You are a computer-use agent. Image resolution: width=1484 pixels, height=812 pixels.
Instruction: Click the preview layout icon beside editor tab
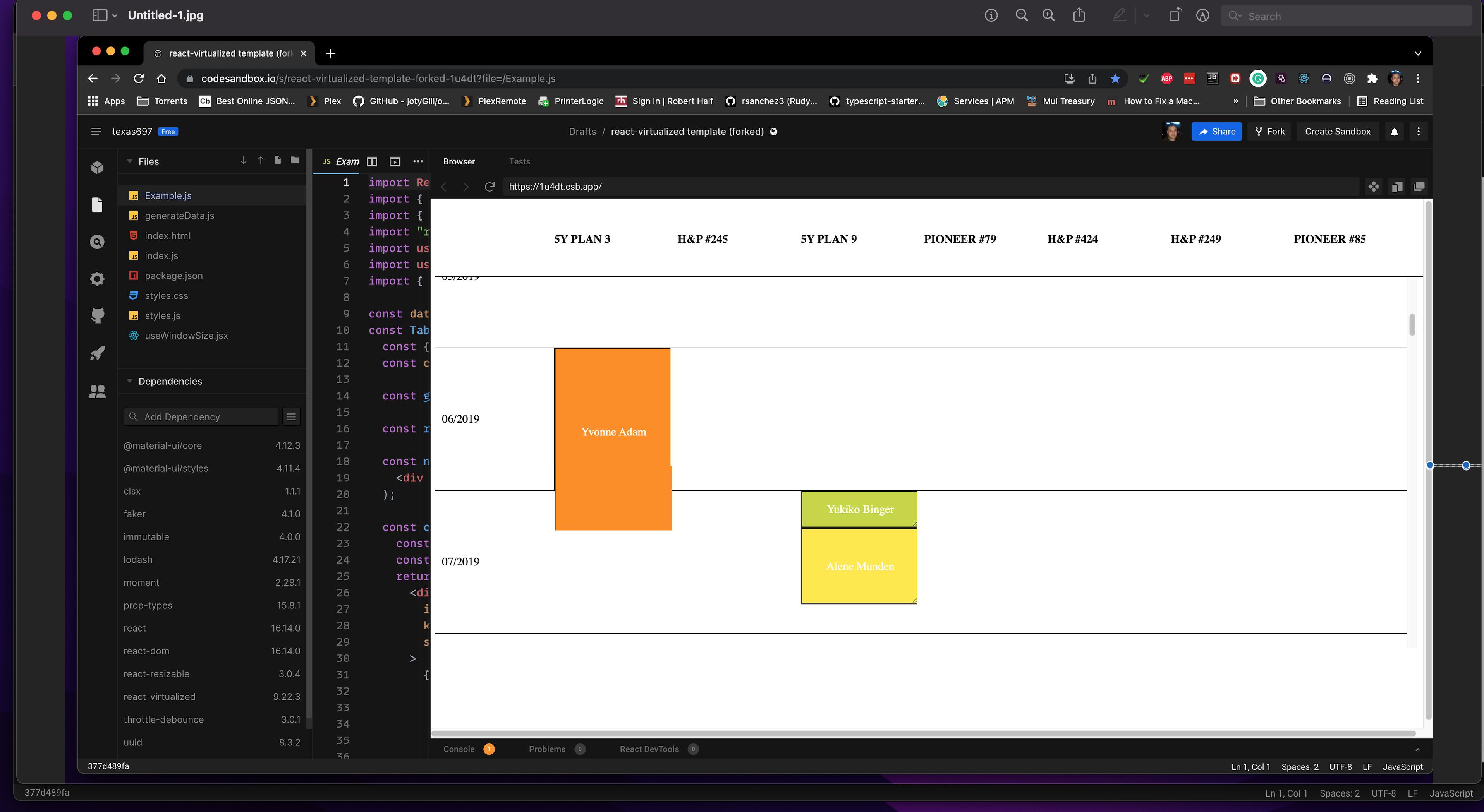tap(395, 162)
